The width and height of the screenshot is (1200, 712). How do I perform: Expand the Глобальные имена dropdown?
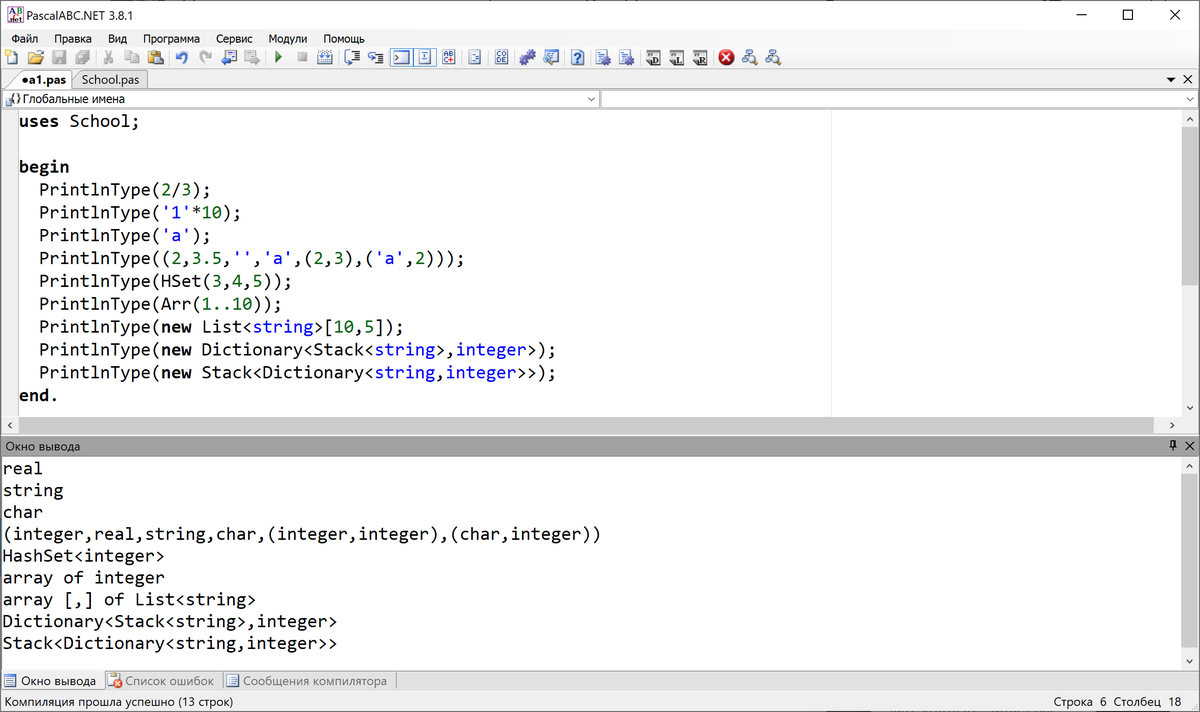coord(590,99)
